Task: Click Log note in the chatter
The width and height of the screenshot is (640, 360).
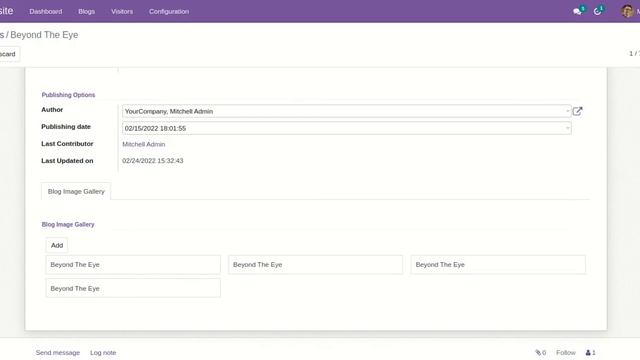Action: [x=103, y=353]
